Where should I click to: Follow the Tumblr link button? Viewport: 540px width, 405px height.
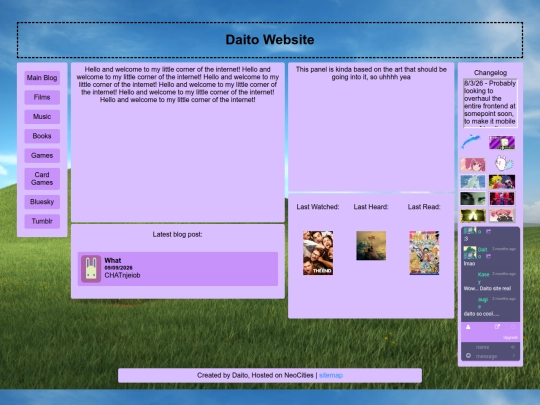(42, 221)
